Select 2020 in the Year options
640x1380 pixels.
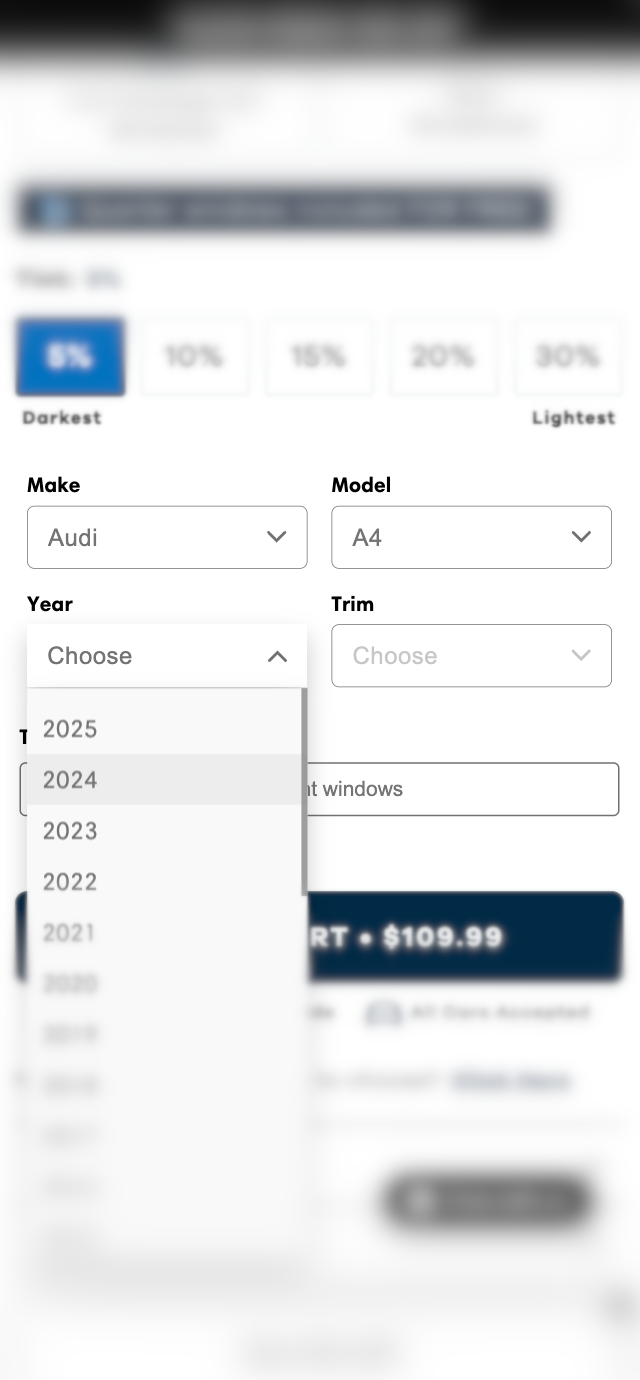coord(70,984)
